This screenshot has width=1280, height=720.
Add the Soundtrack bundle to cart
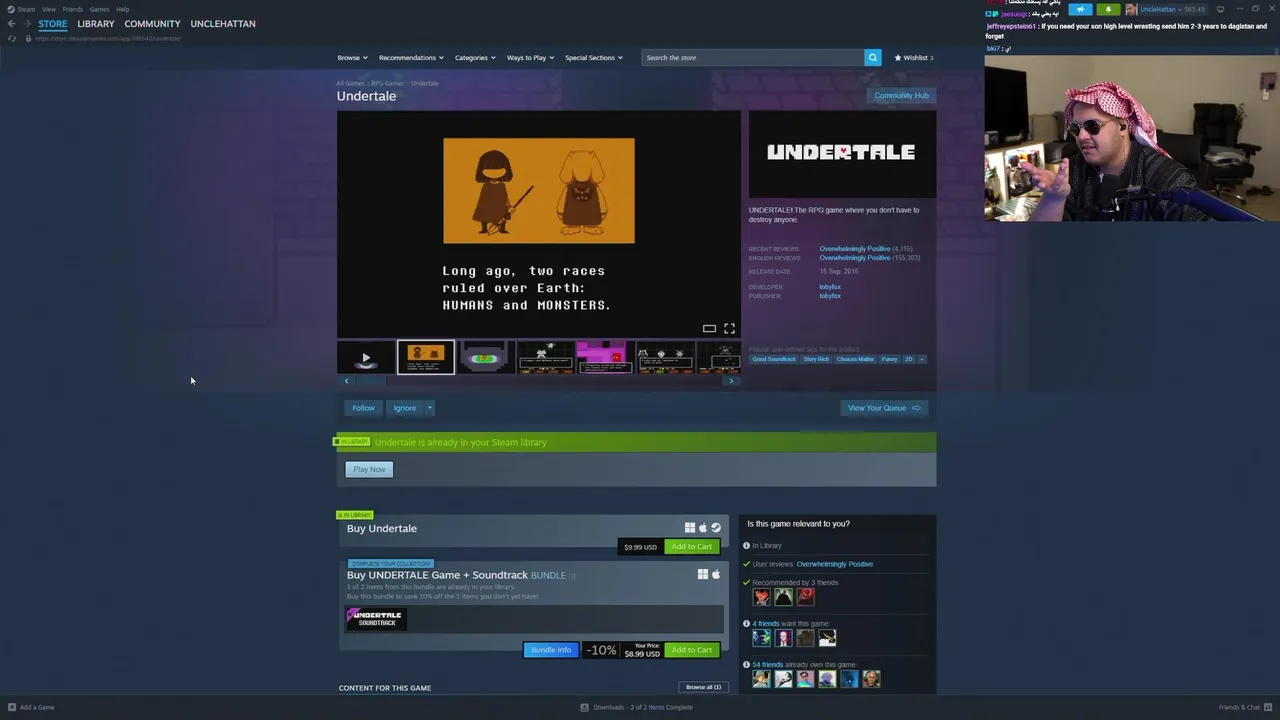(692, 650)
